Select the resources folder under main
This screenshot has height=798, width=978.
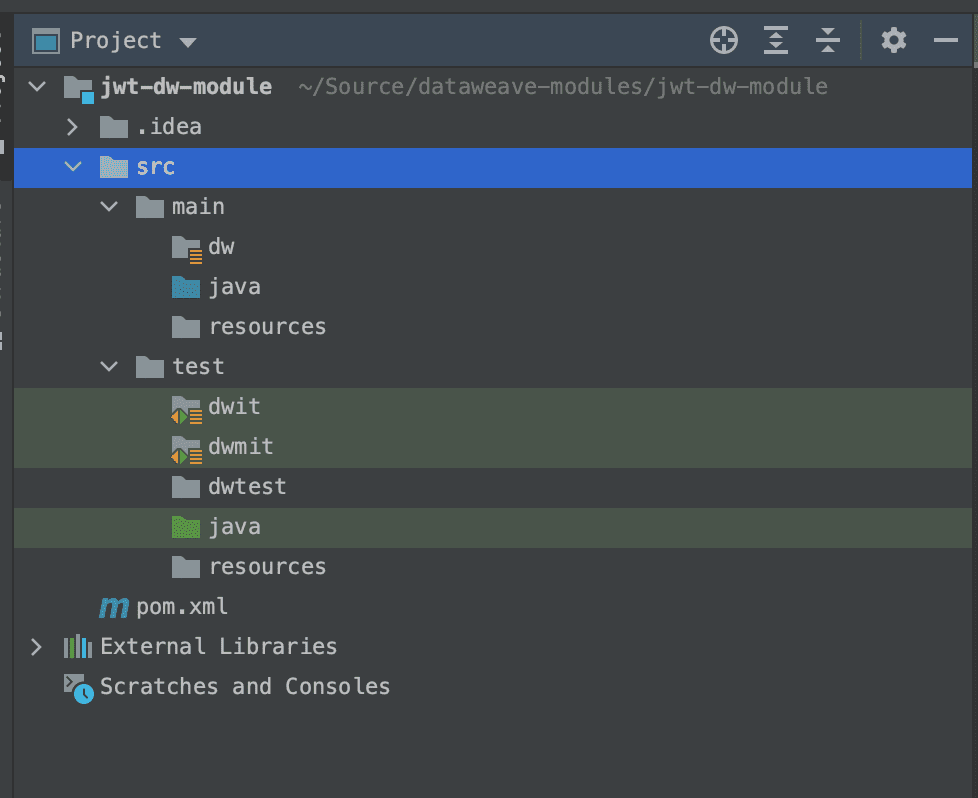[266, 326]
